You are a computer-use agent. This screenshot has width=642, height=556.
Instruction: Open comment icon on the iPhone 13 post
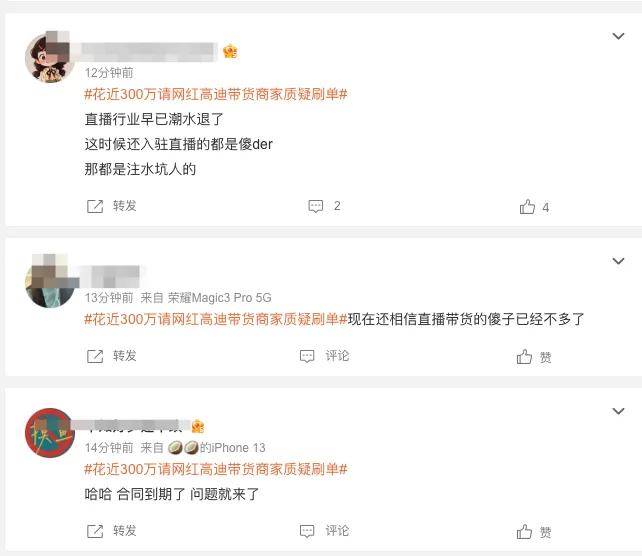(x=307, y=531)
